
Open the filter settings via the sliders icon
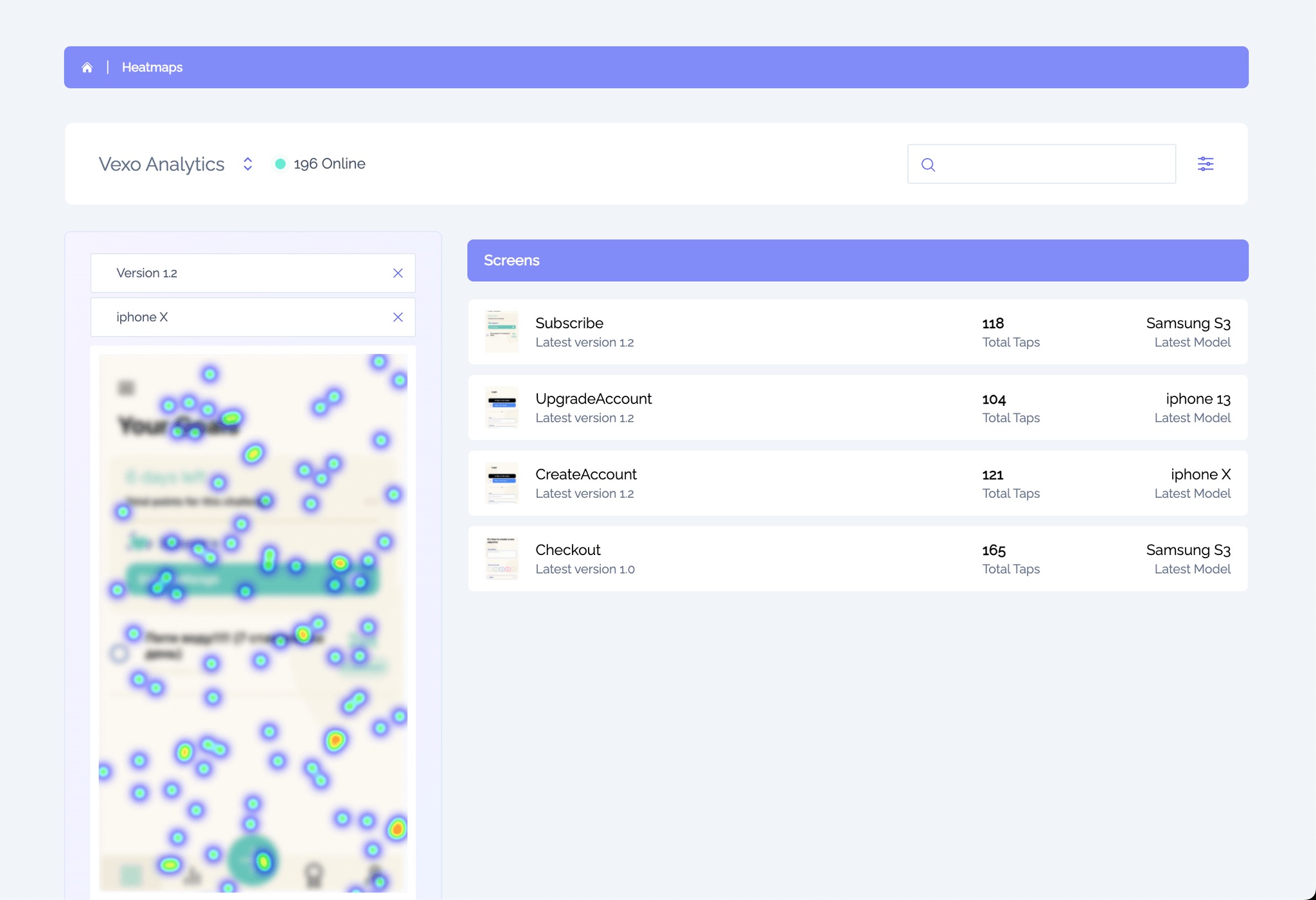1206,164
